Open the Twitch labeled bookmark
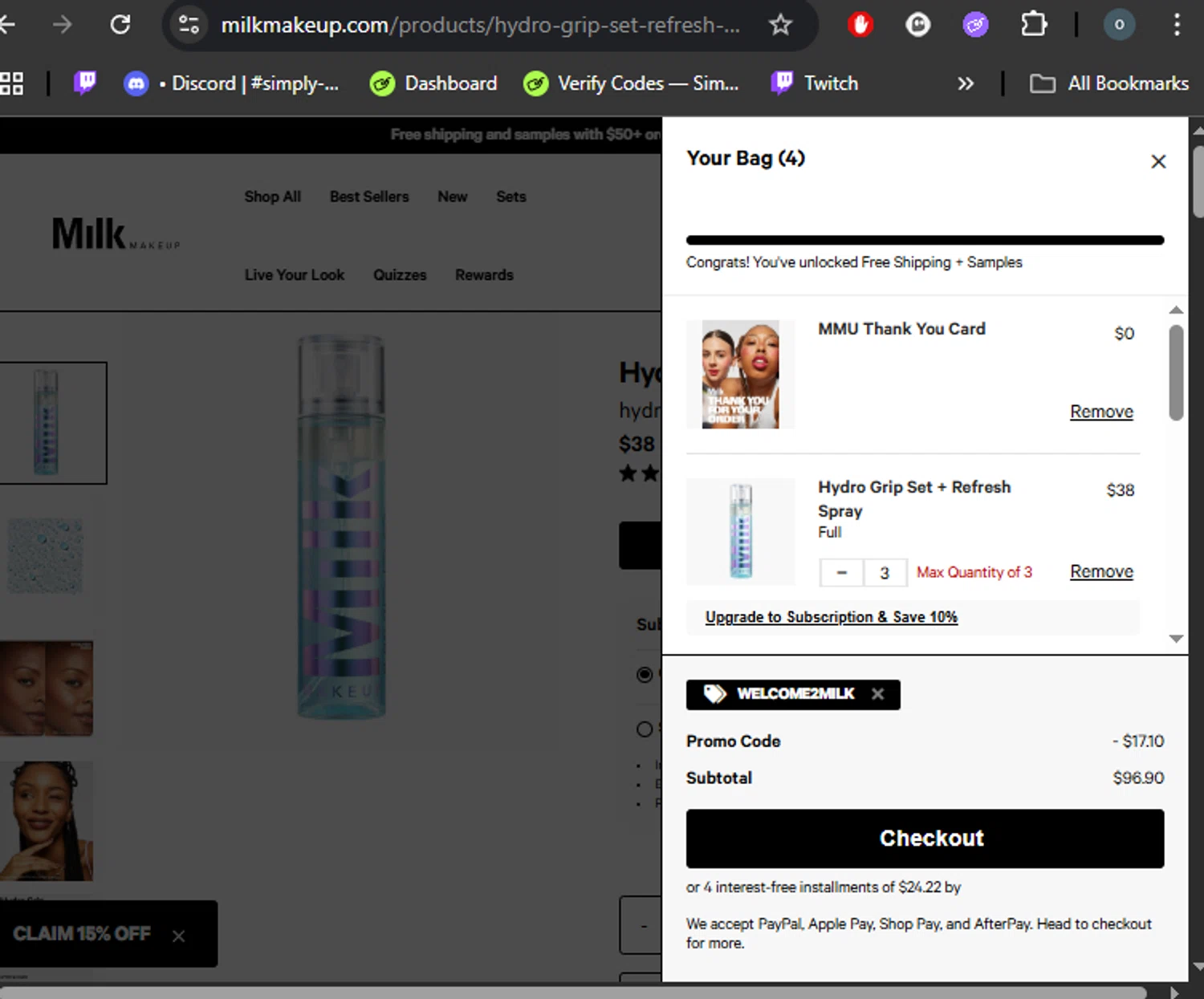 point(815,83)
